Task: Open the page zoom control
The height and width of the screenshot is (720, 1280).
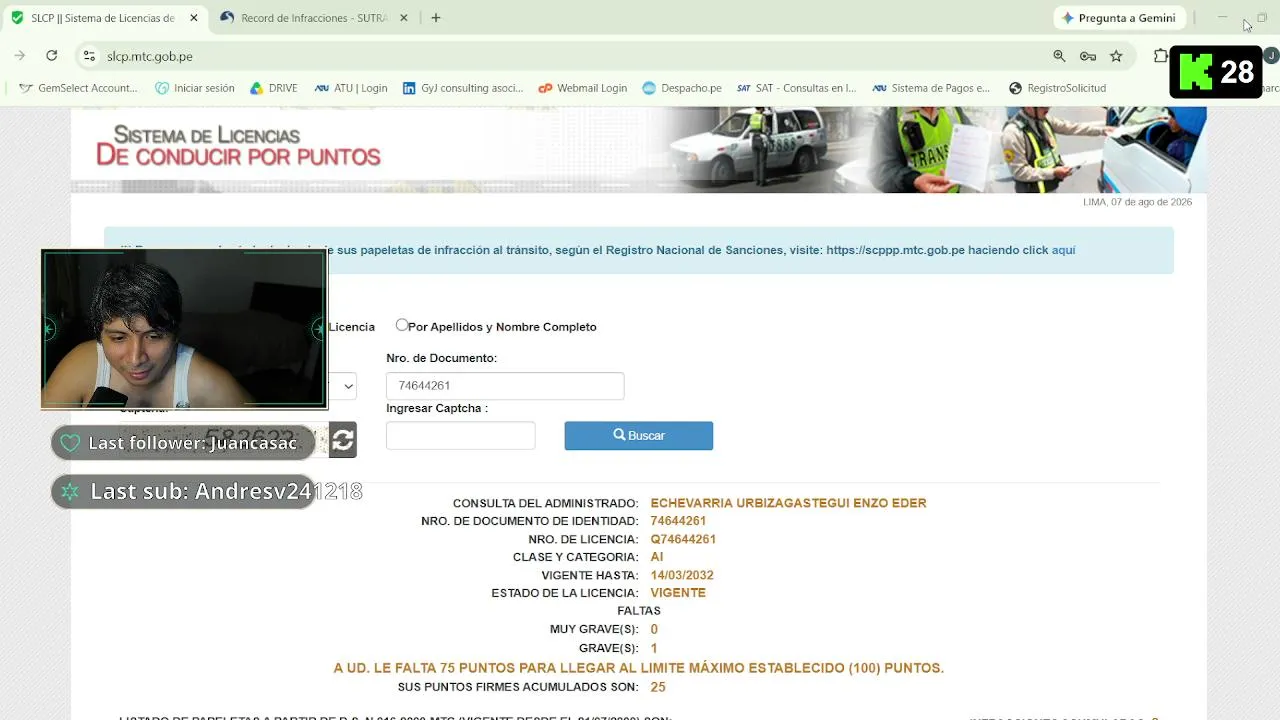Action: (x=1059, y=56)
